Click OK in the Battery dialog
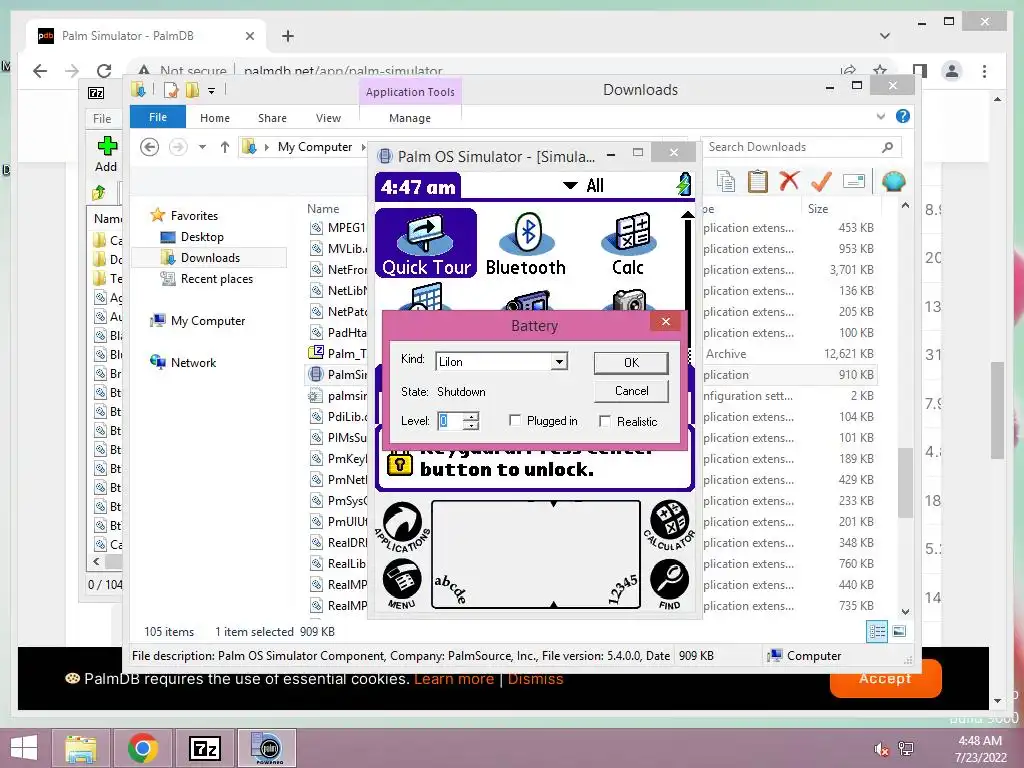This screenshot has width=1024, height=768. (x=631, y=362)
